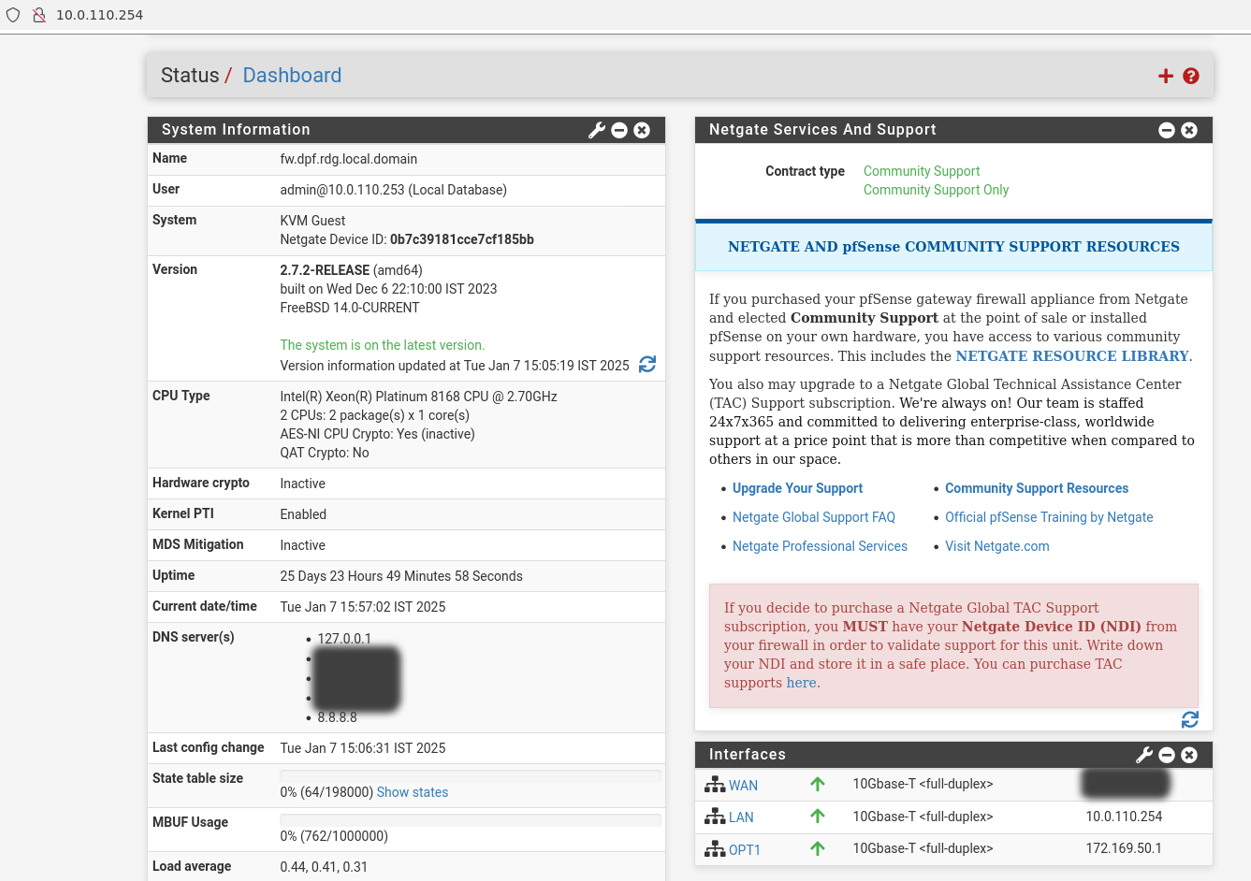Refresh the version information update check
This screenshot has height=881, width=1251.
coord(647,364)
